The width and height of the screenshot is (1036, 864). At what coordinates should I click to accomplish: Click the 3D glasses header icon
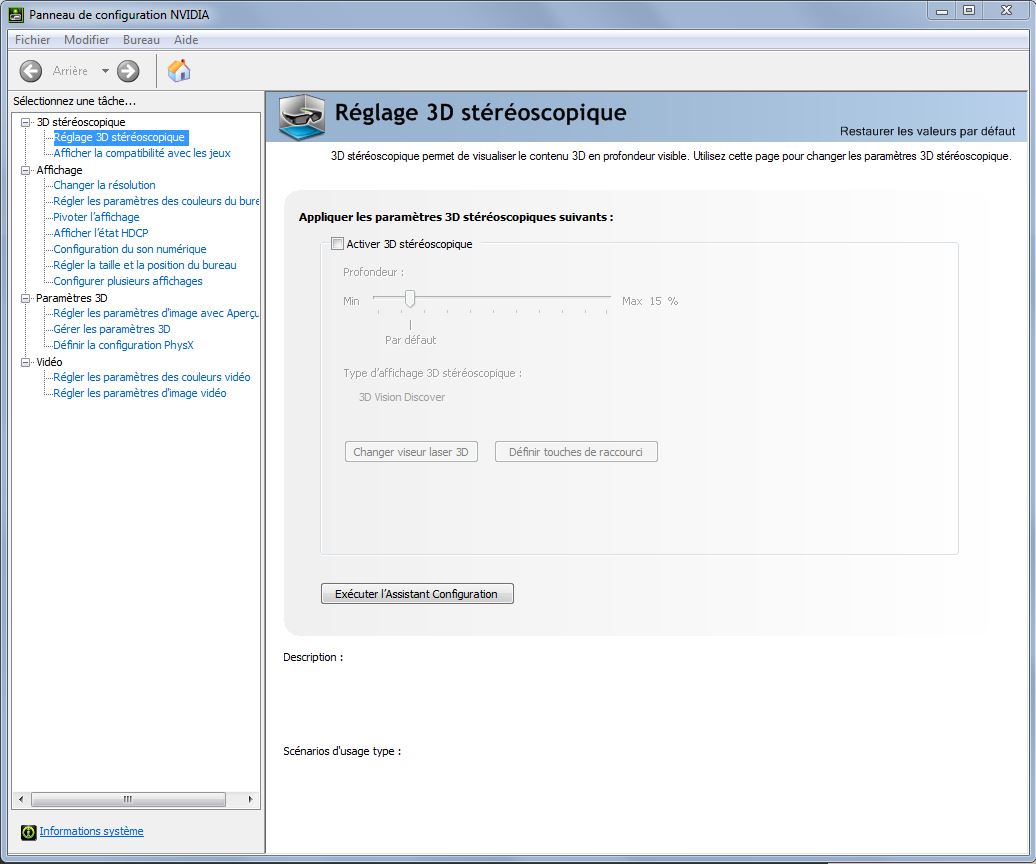(x=302, y=118)
